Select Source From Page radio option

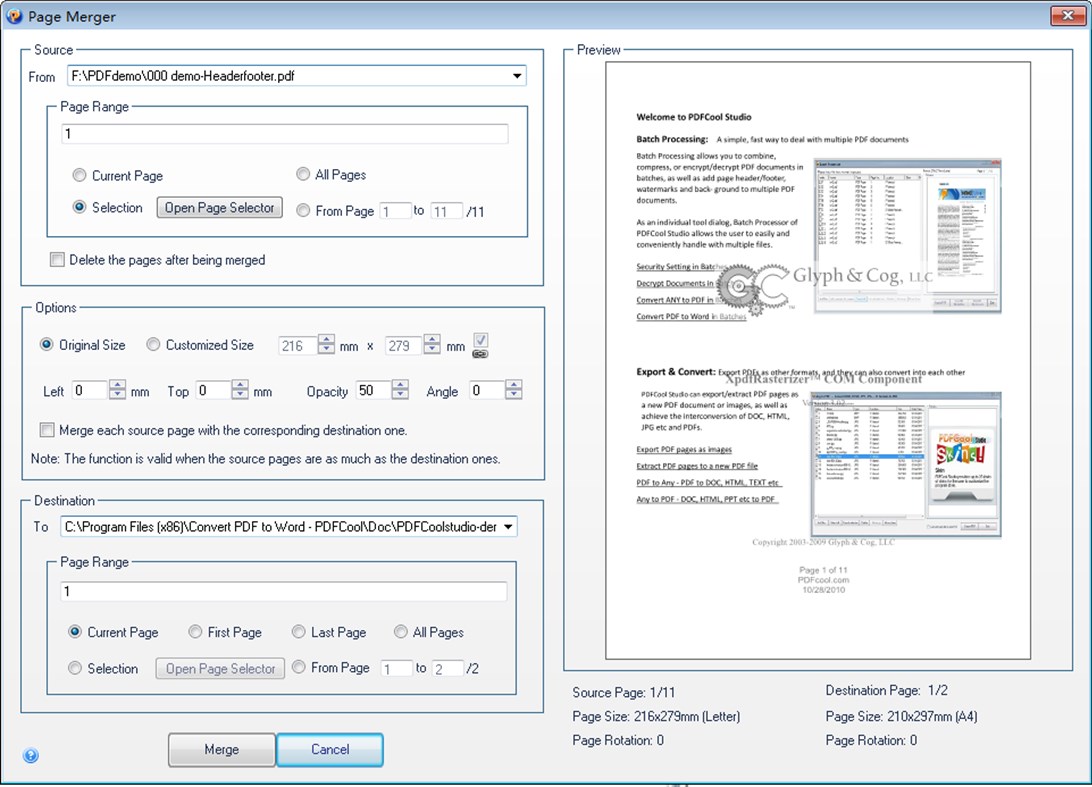tap(303, 210)
